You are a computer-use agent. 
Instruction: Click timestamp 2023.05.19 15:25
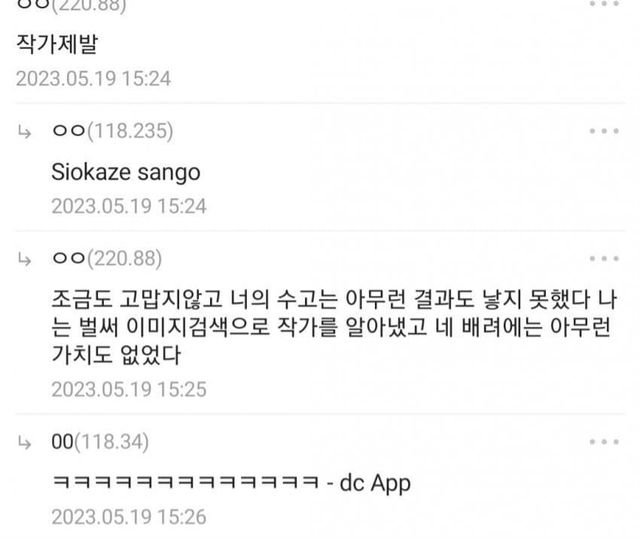click(x=129, y=389)
